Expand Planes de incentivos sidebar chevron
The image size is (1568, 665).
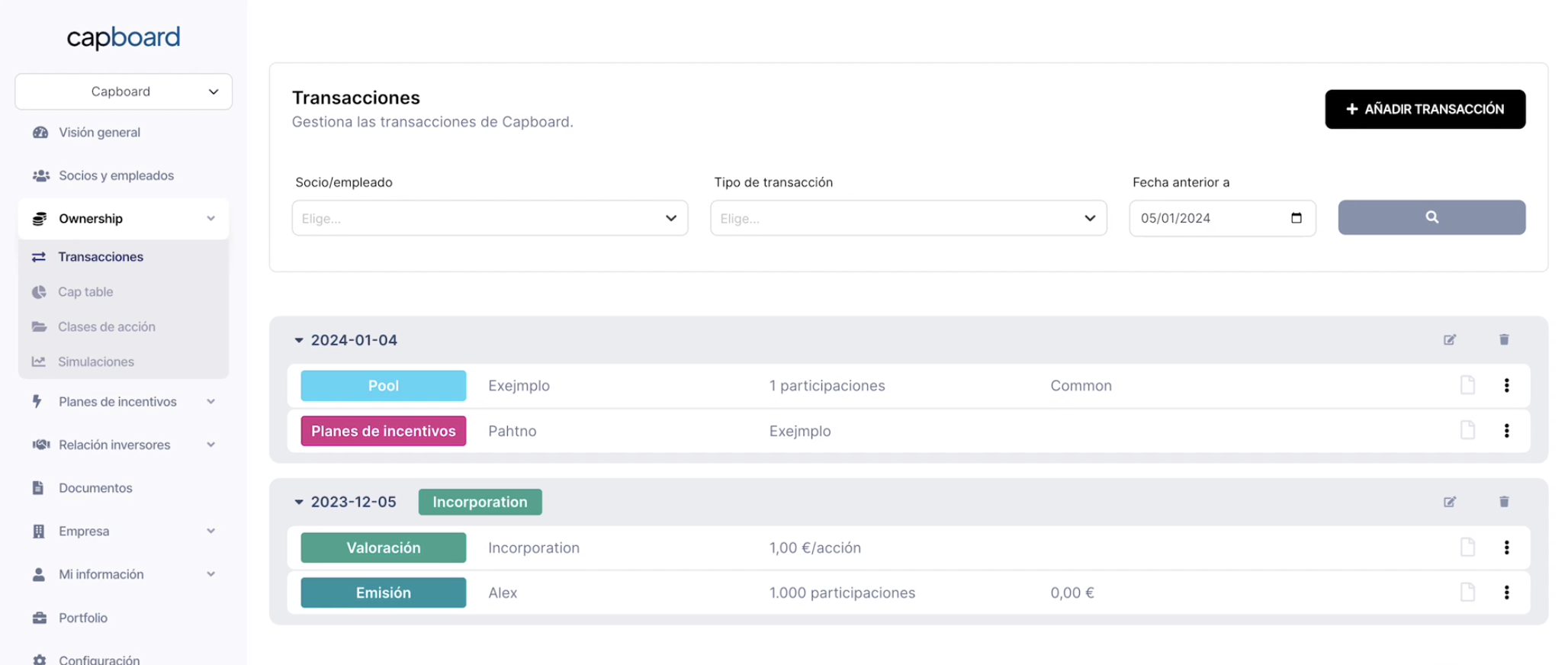coord(211,401)
